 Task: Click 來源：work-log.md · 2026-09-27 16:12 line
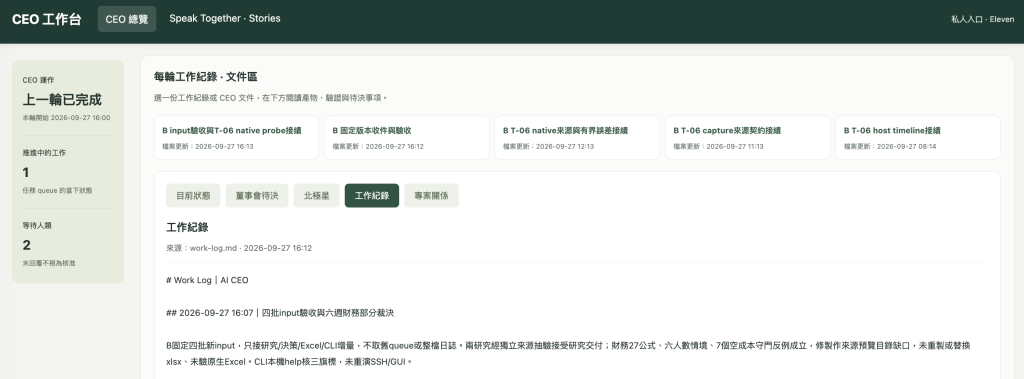tap(239, 248)
